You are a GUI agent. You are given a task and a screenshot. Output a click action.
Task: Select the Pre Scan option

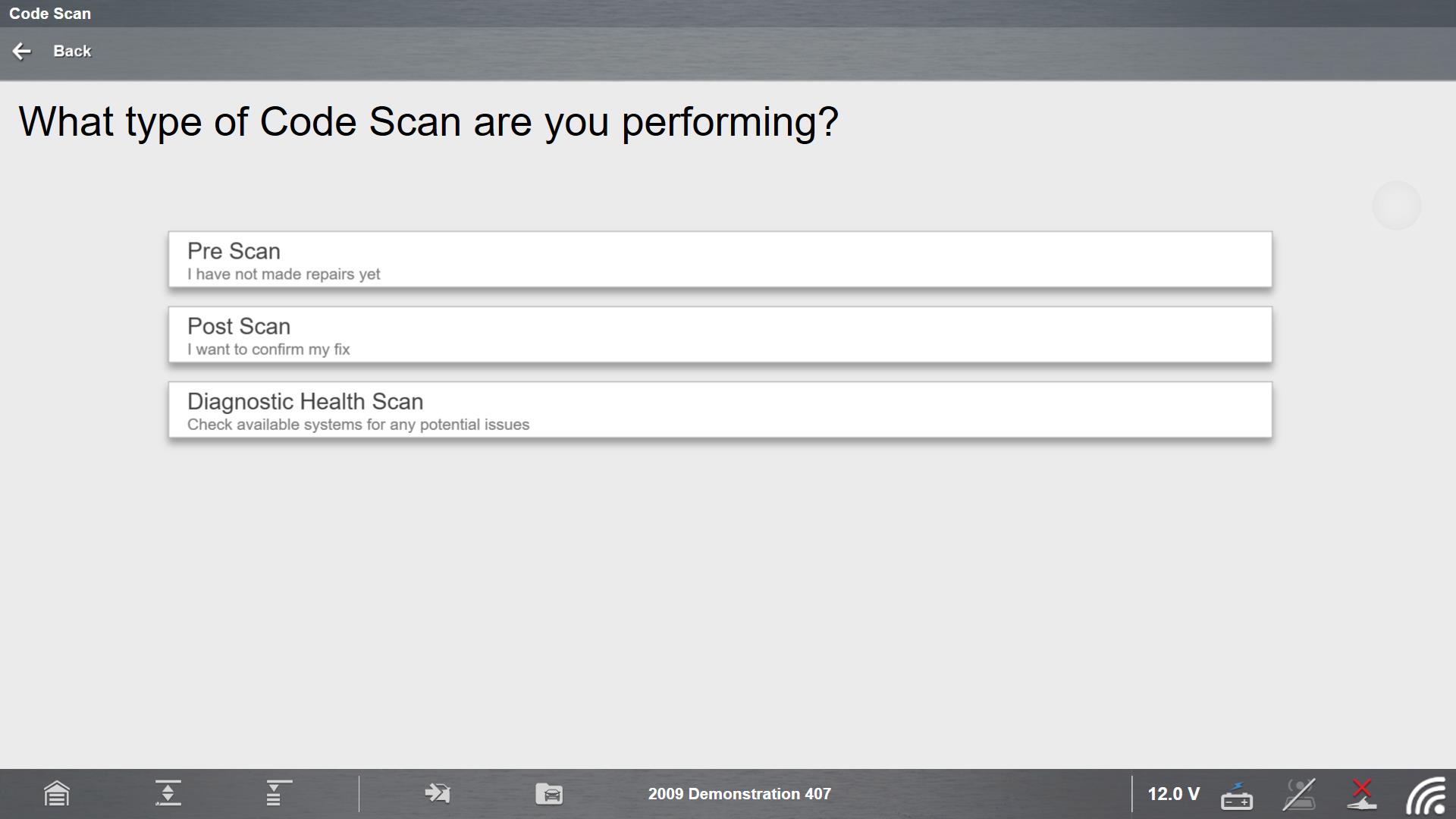(x=719, y=259)
